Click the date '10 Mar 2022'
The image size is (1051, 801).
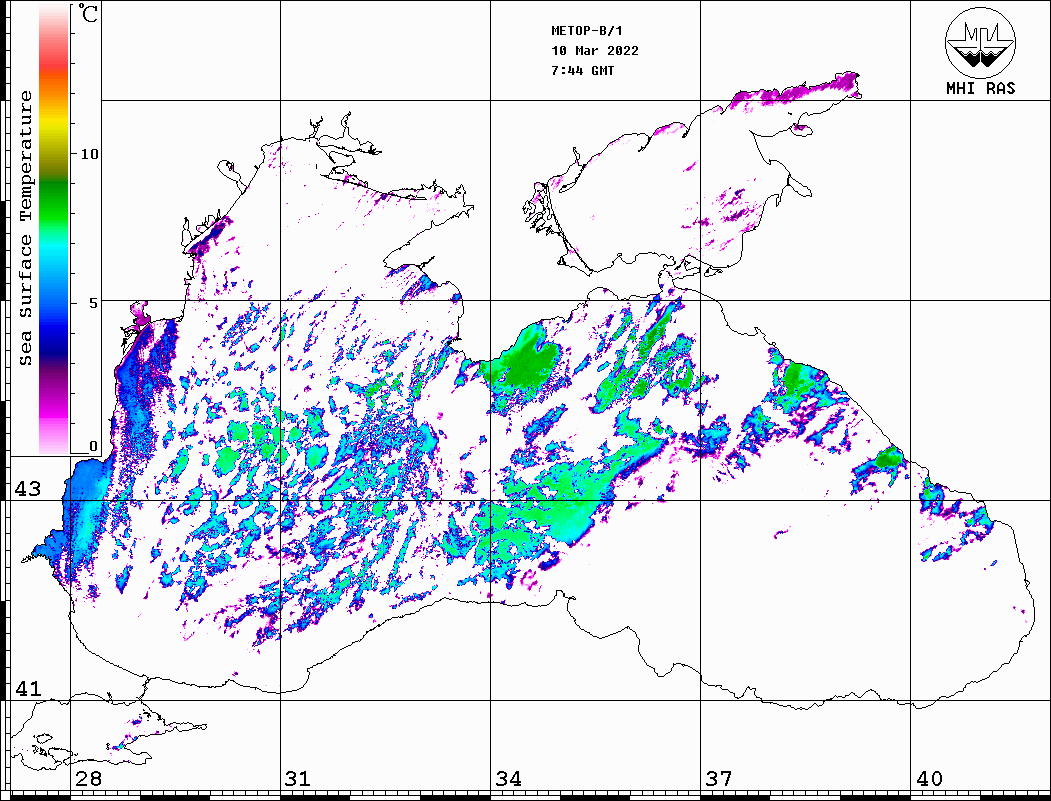click(x=595, y=51)
